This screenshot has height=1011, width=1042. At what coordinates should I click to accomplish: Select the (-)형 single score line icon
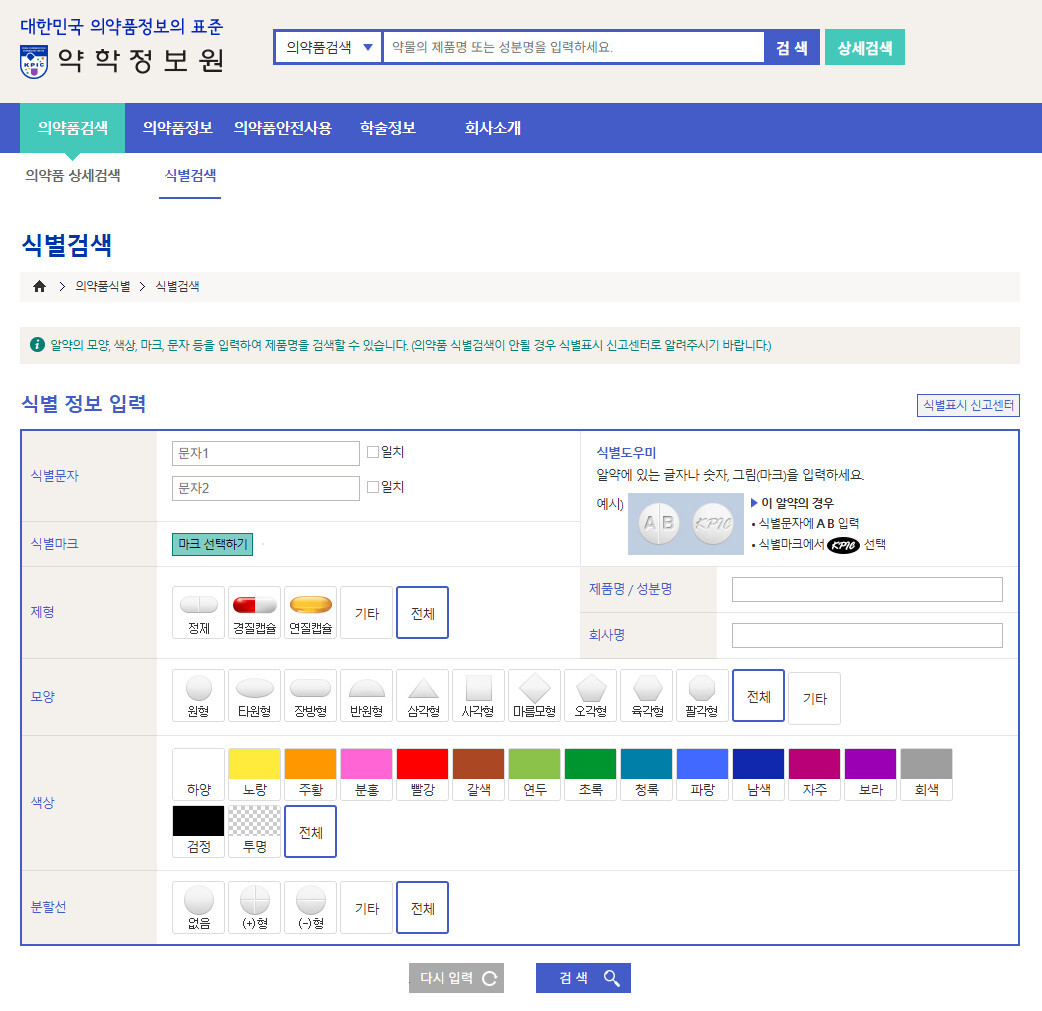(x=310, y=907)
